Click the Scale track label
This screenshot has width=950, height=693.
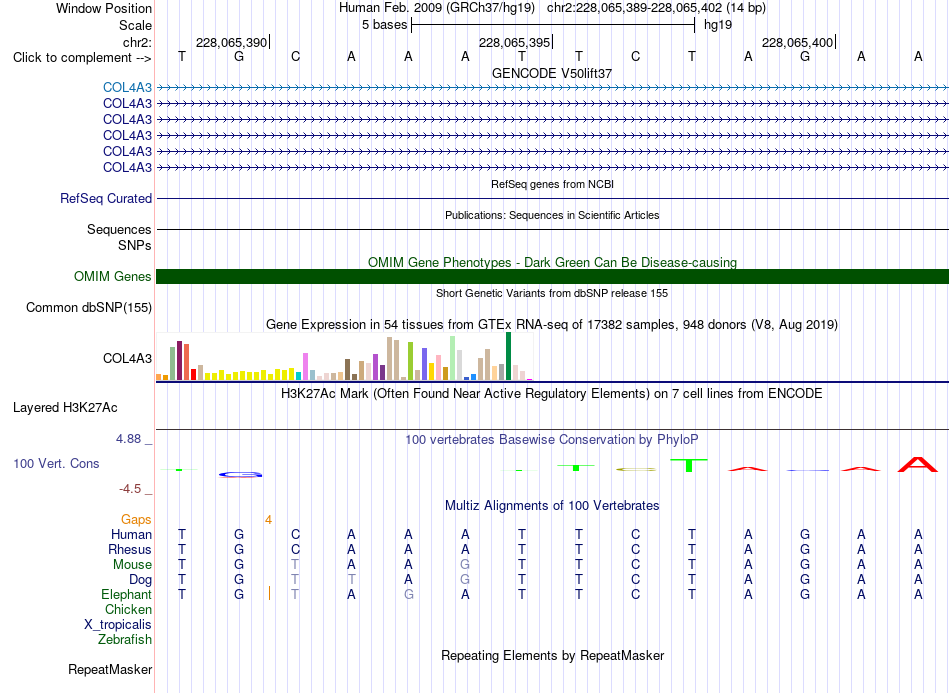135,25
